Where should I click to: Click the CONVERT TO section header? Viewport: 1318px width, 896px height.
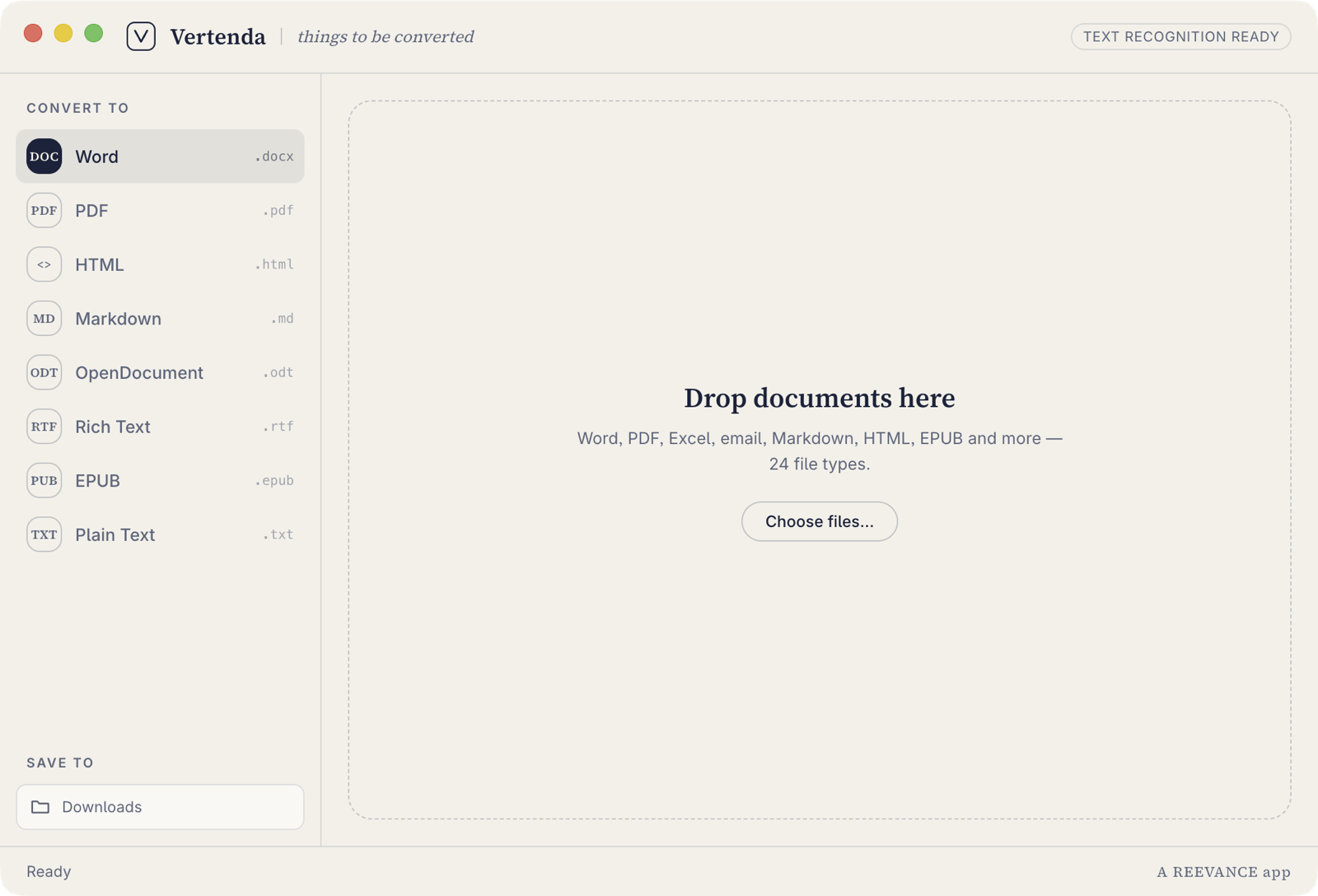(77, 108)
